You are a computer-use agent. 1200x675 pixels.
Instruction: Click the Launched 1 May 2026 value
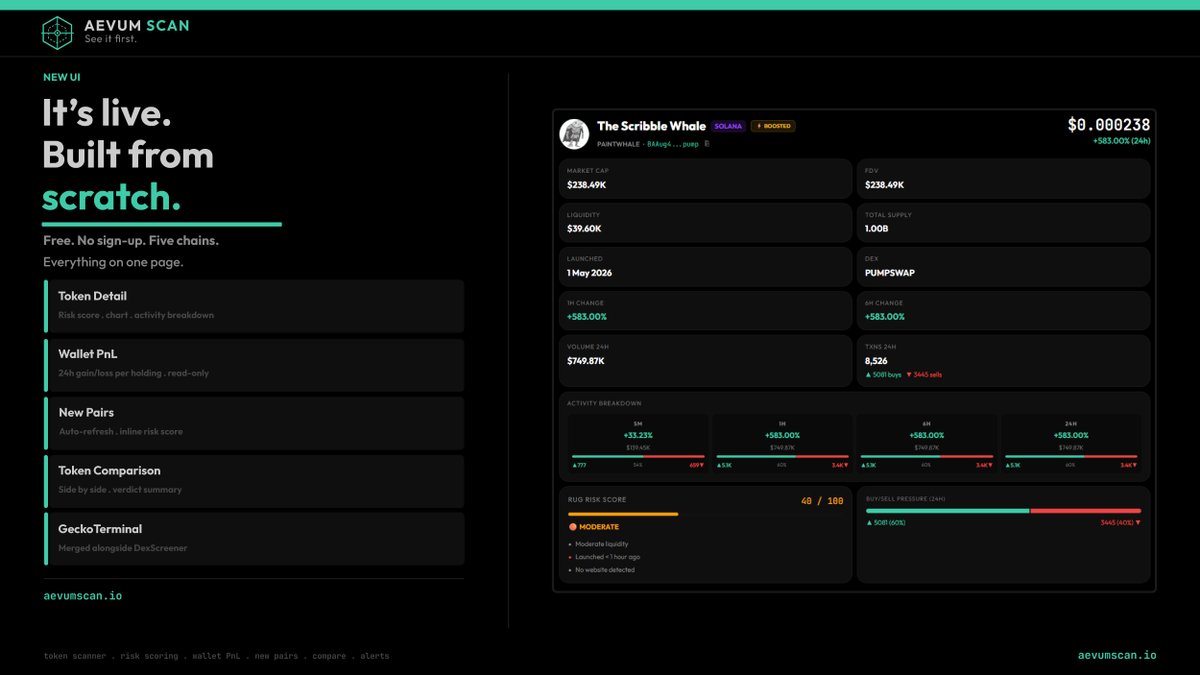click(589, 273)
